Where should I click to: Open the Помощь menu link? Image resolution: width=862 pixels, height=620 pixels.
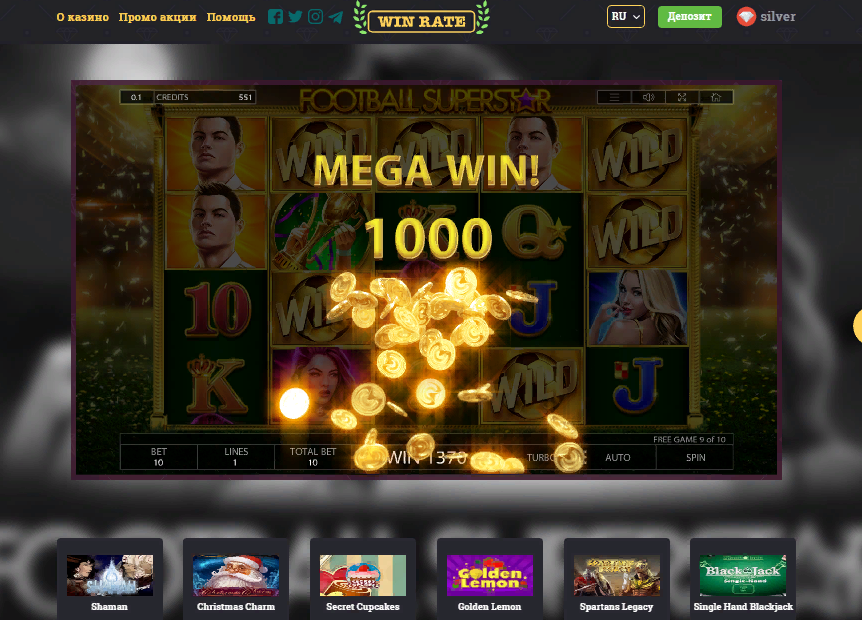tap(231, 17)
